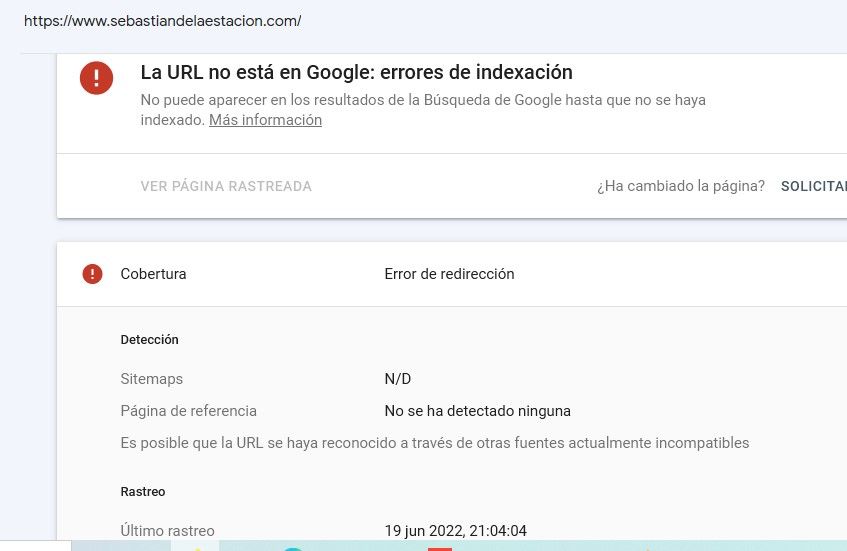847x551 pixels.
Task: Click the inspected URL sebastiandelaestacion.com text
Action: tap(163, 21)
